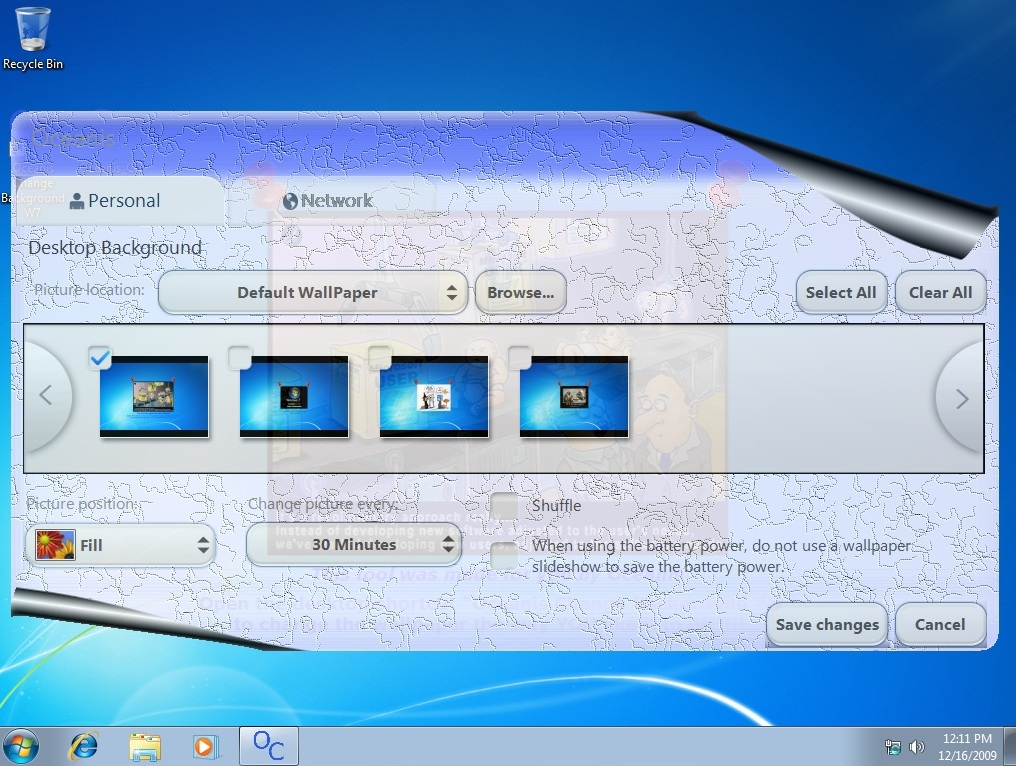Screen dimensions: 1016x766
Task: Open the Picture position Fill dropdown
Action: (x=121, y=545)
